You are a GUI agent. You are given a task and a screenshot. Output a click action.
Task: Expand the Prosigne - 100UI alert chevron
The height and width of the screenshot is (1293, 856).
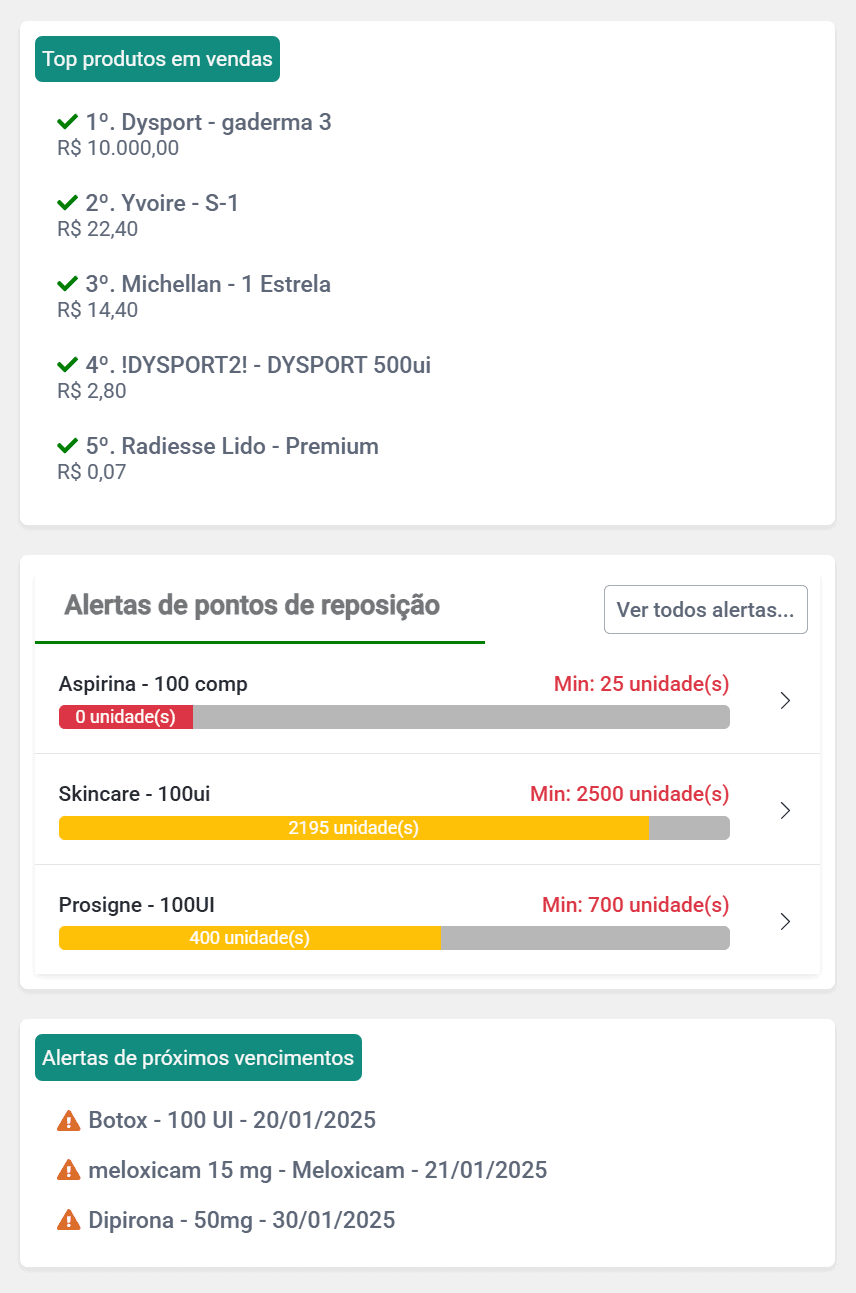click(785, 921)
